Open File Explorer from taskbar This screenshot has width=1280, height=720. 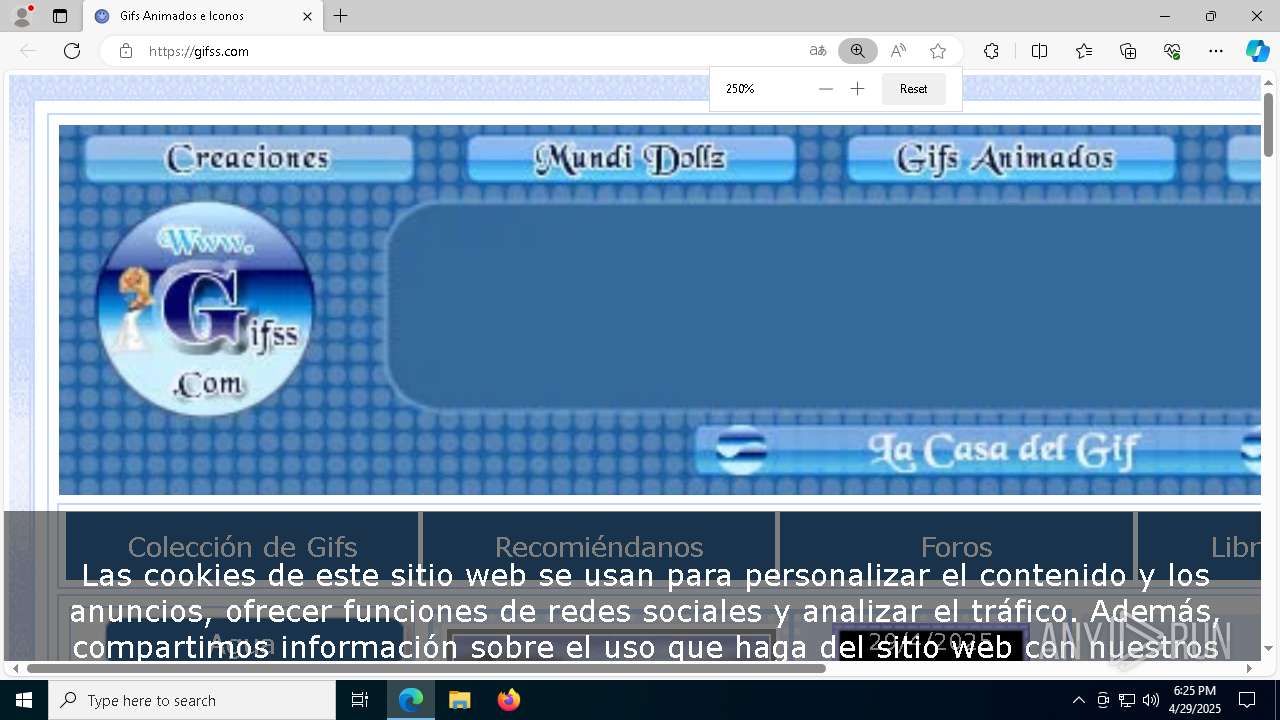click(x=459, y=700)
